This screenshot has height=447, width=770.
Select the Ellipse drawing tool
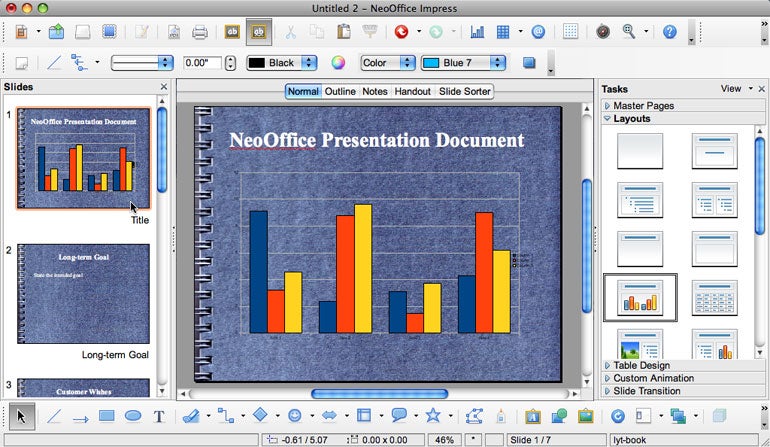click(133, 416)
